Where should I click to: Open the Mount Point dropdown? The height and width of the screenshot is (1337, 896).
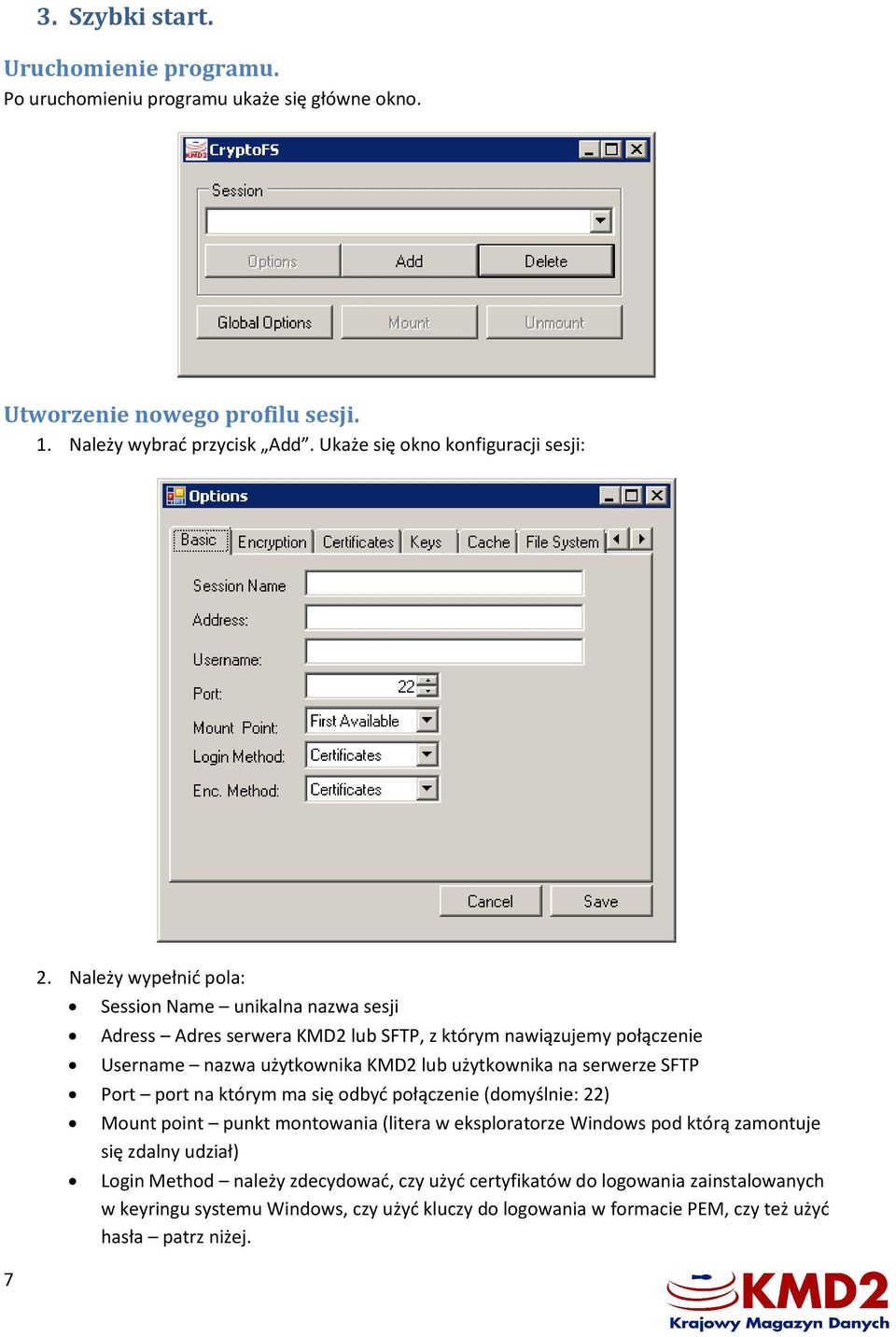coord(427,721)
